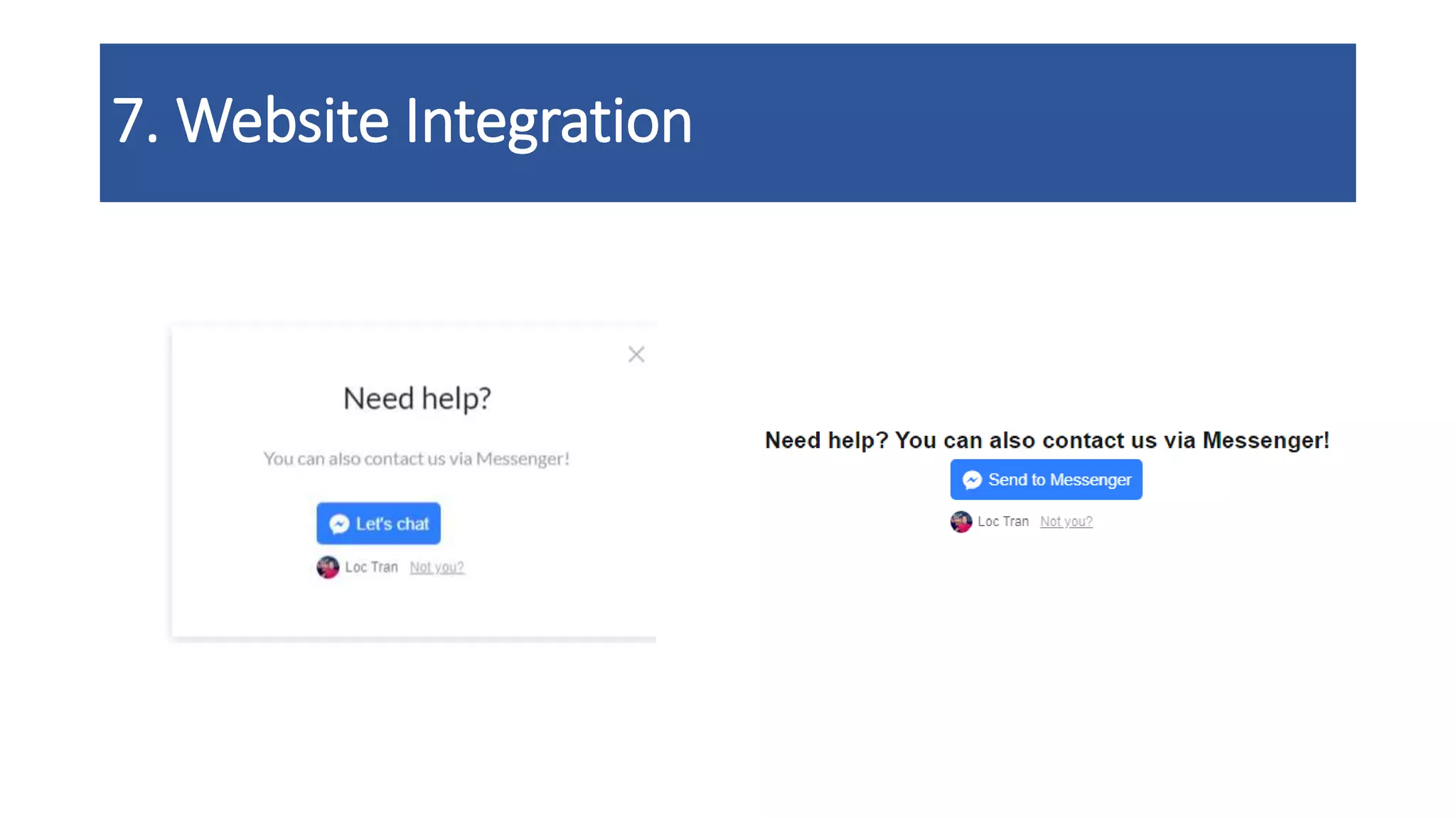This screenshot has width=1456, height=819.
Task: Click the 'Let's chat' button
Action: [378, 524]
